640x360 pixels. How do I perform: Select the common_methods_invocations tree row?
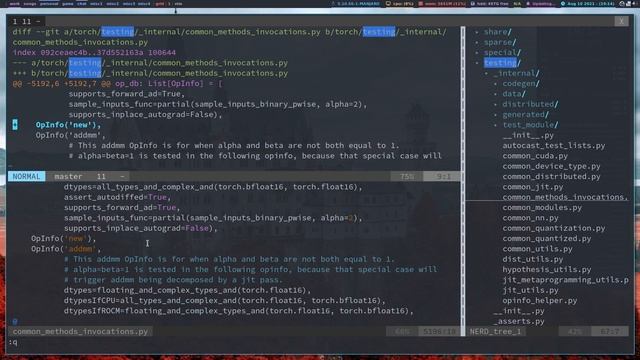pos(565,197)
